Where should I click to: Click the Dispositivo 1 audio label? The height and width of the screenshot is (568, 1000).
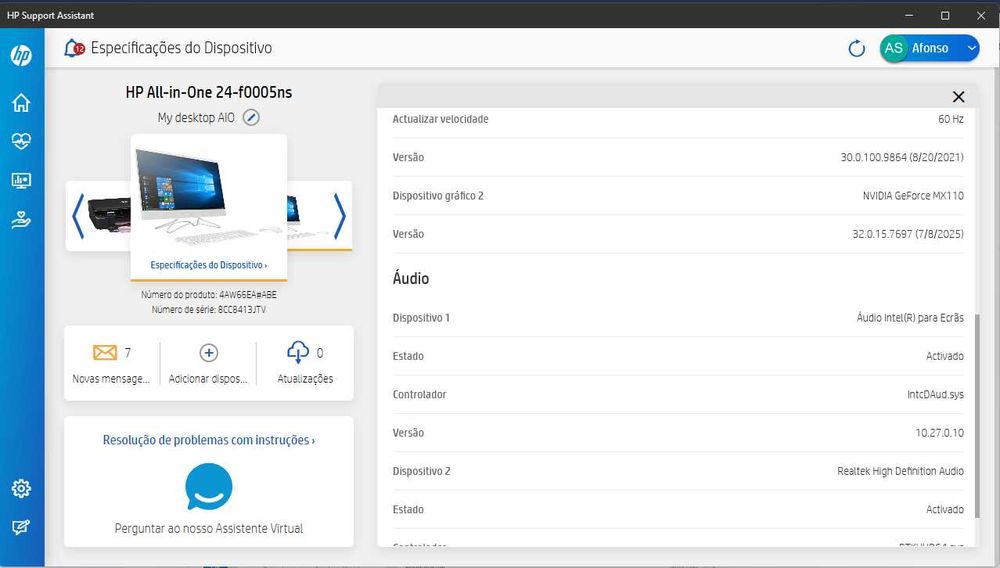[421, 317]
